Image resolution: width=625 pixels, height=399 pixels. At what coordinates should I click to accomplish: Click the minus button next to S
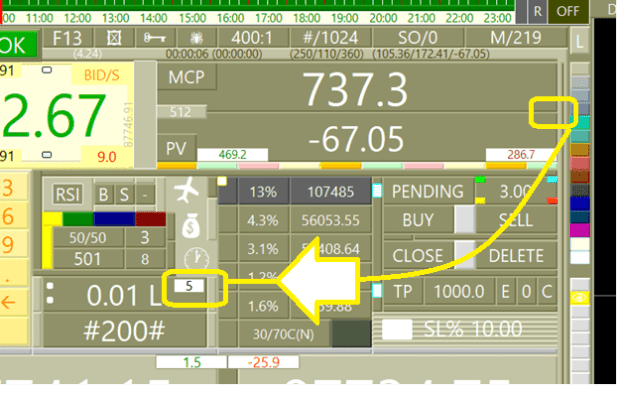[145, 195]
